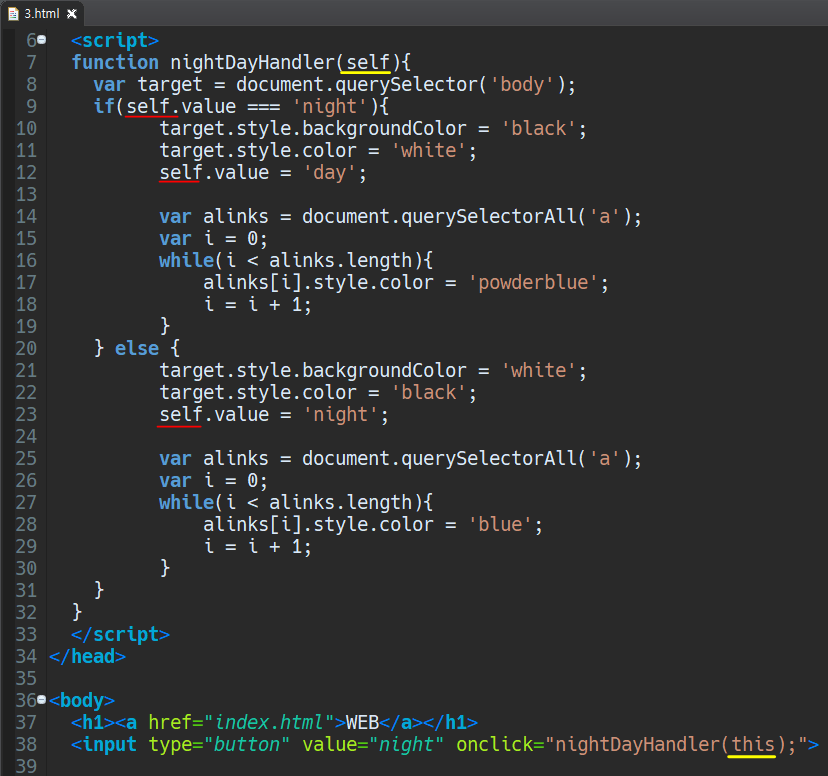The height and width of the screenshot is (776, 828).
Task: Click the 'black' string on line 22
Action: [429, 392]
